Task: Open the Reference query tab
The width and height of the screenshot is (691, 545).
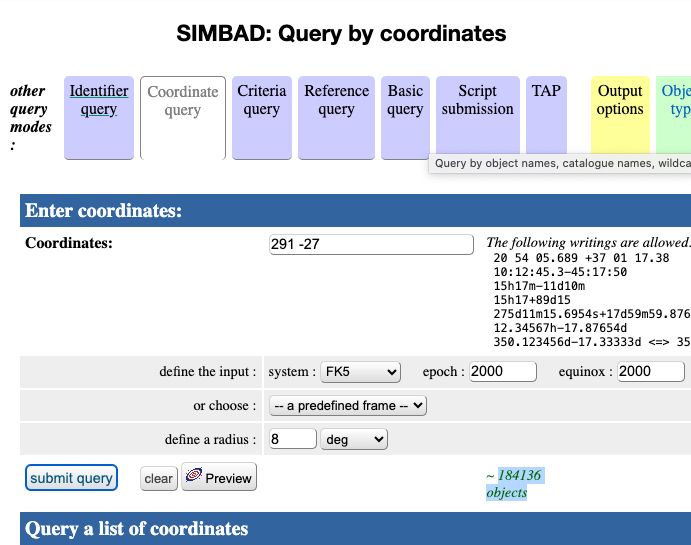Action: click(336, 118)
